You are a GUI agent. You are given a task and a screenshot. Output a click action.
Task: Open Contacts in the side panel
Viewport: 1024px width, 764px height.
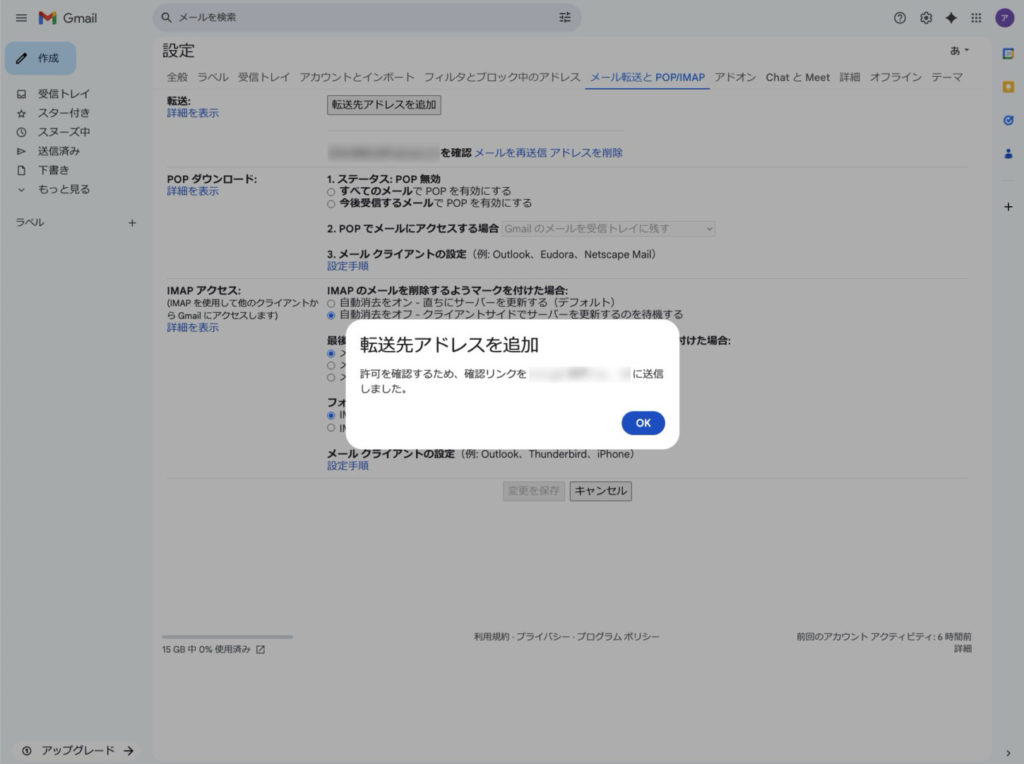click(x=1008, y=154)
